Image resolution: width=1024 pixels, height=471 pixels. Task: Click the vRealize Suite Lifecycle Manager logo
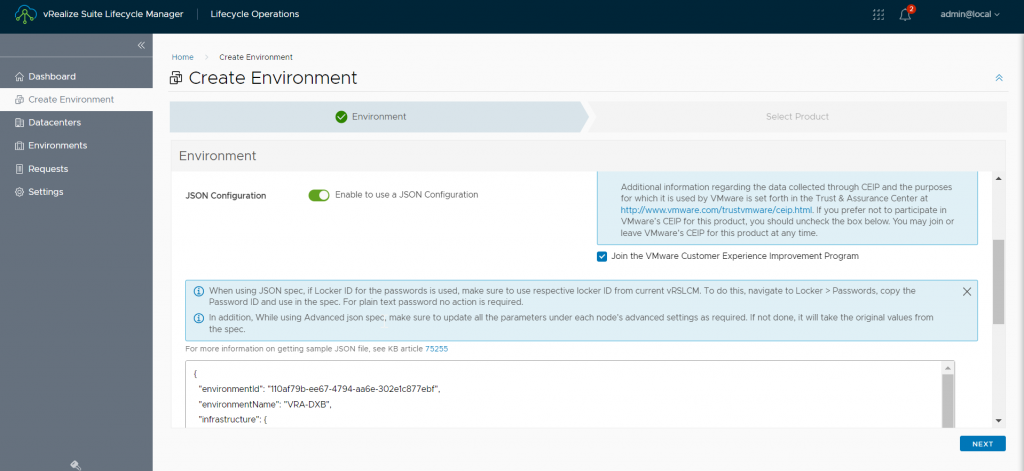tap(25, 14)
